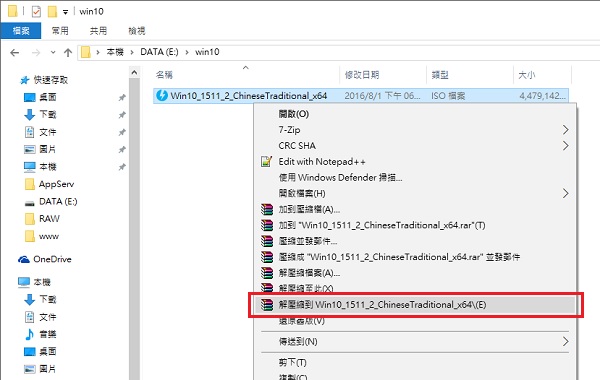Image resolution: width=600 pixels, height=380 pixels.
Task: Switch to the 常用 ribbon tab
Action: pyautogui.click(x=60, y=31)
